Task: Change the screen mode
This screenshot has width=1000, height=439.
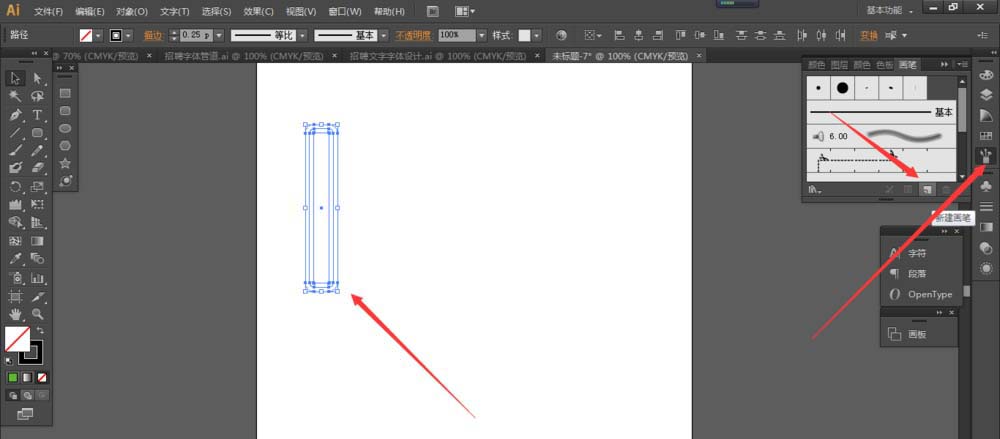Action: pyautogui.click(x=25, y=415)
